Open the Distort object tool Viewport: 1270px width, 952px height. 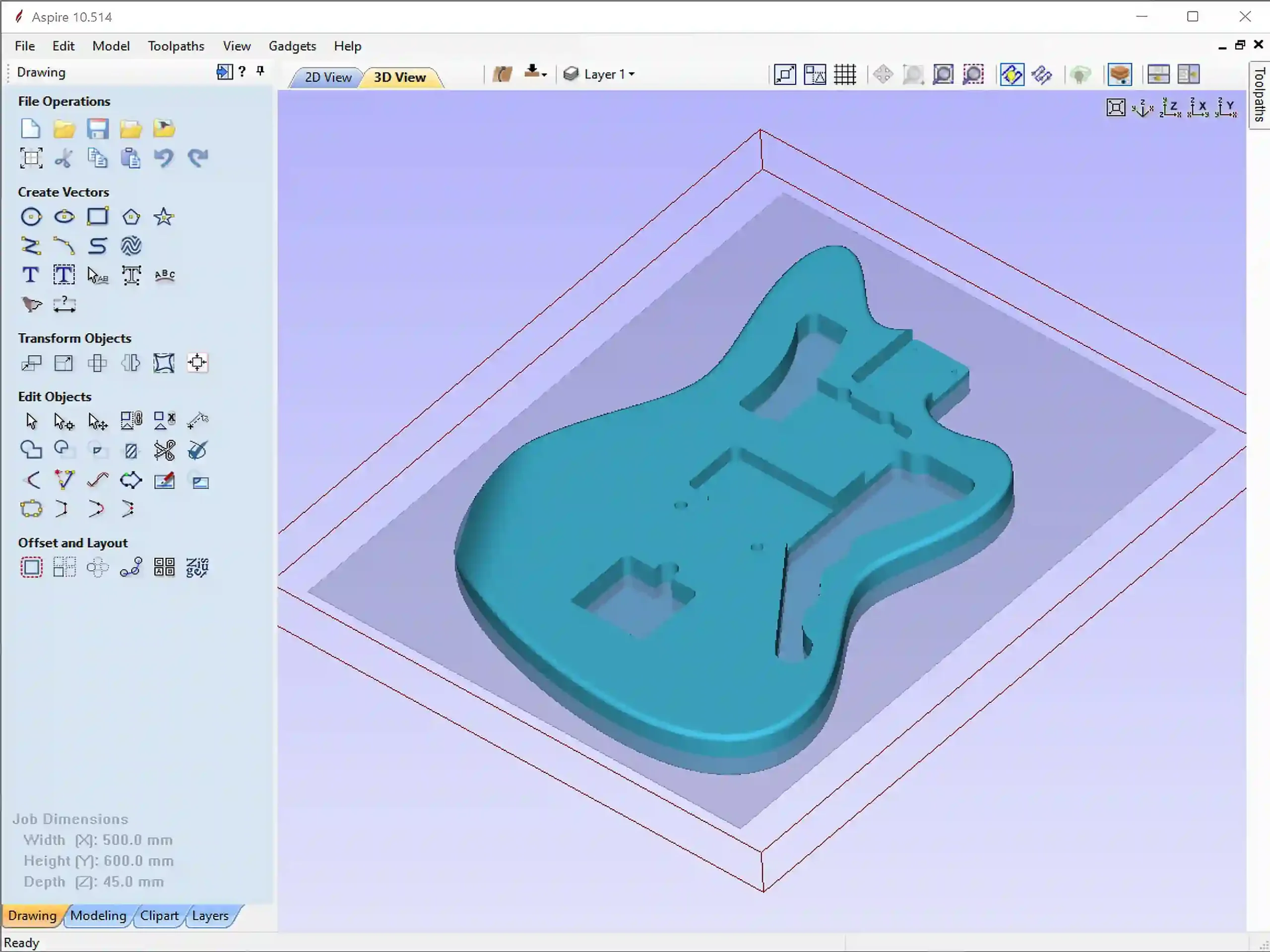[x=164, y=363]
